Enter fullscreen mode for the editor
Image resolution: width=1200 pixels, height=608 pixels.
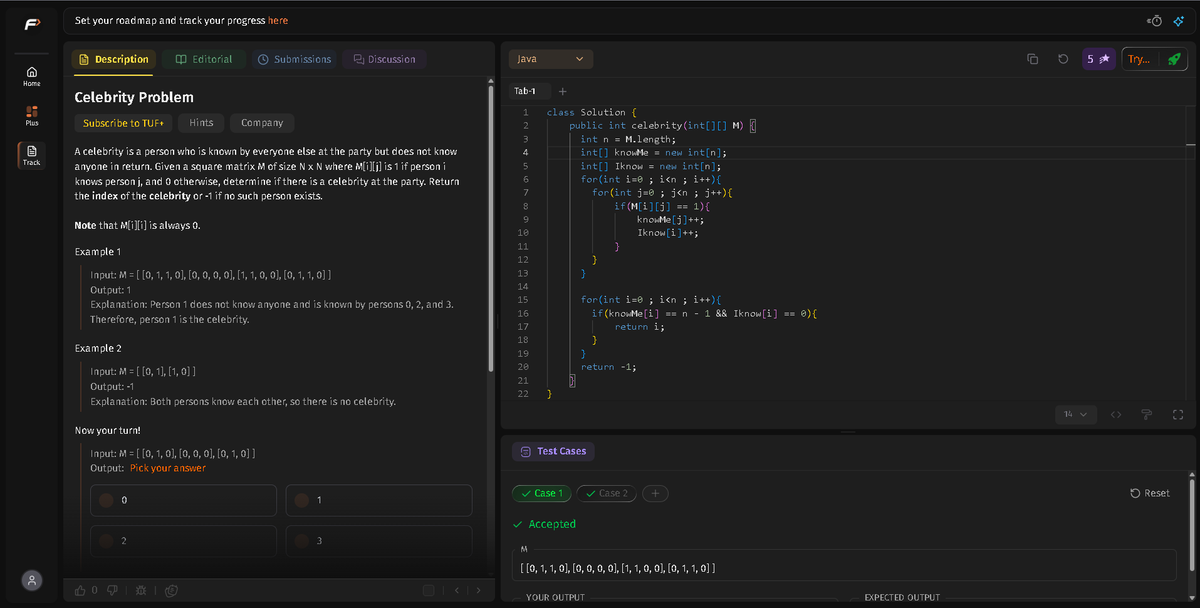1177,414
